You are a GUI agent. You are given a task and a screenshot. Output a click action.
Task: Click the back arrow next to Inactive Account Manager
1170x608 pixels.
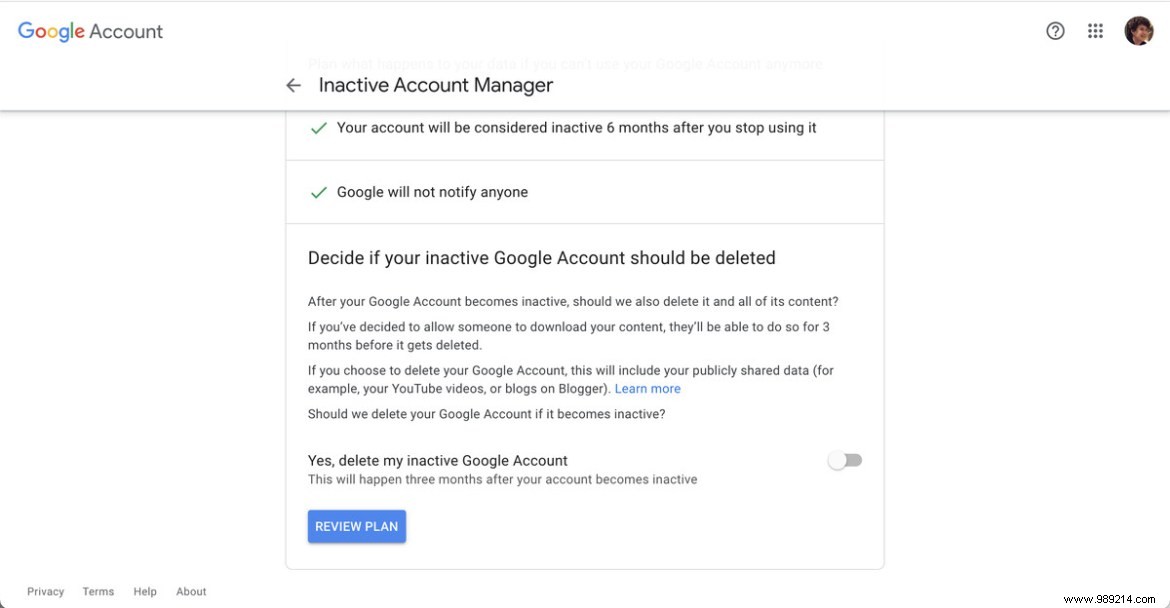click(293, 85)
